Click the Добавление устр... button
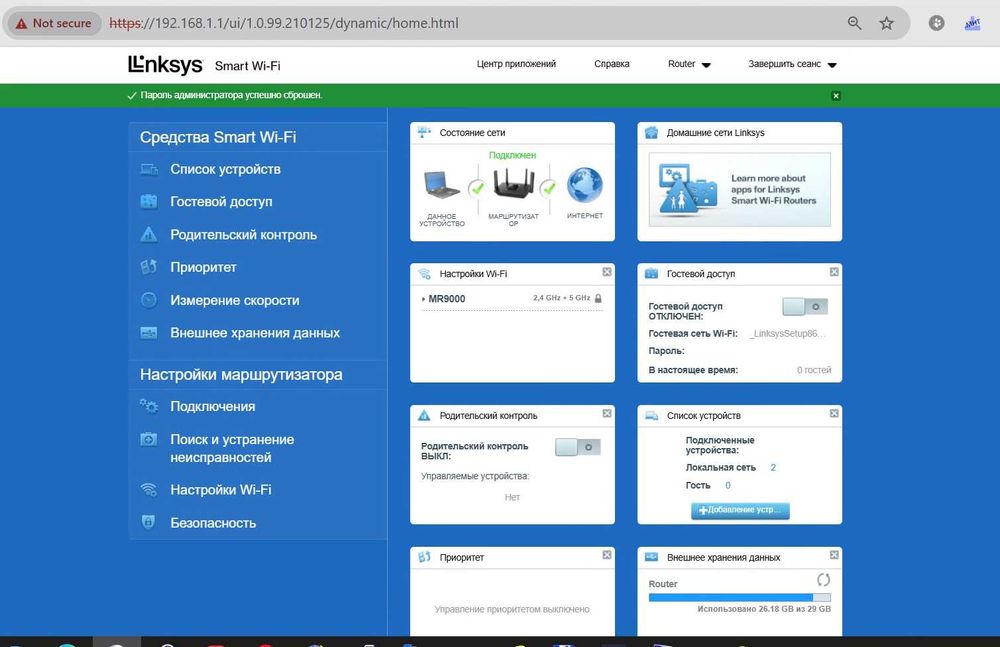The width and height of the screenshot is (1000, 647). point(740,510)
